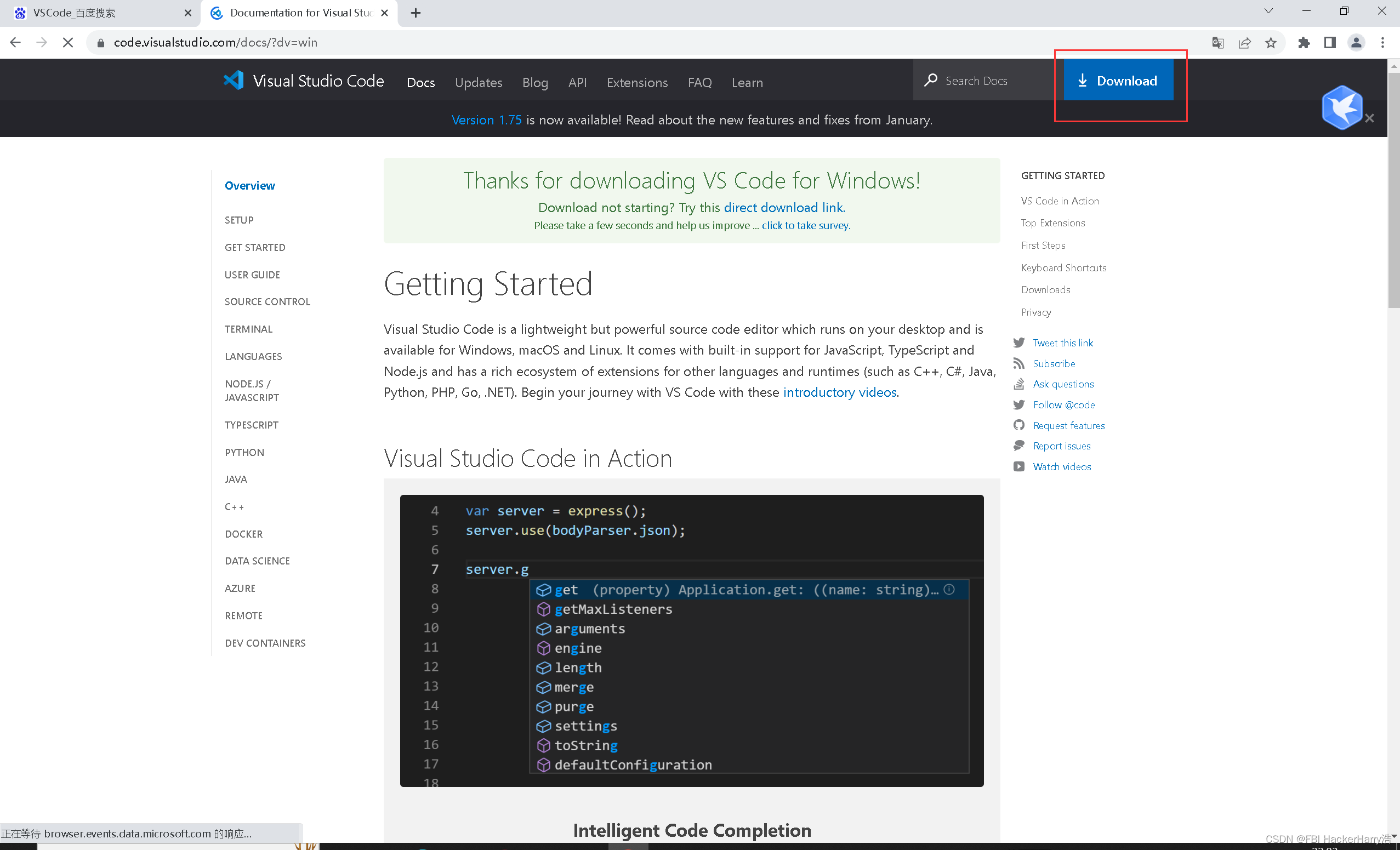The image size is (1400, 850).
Task: Click the browser forward arrow
Action: [42, 43]
